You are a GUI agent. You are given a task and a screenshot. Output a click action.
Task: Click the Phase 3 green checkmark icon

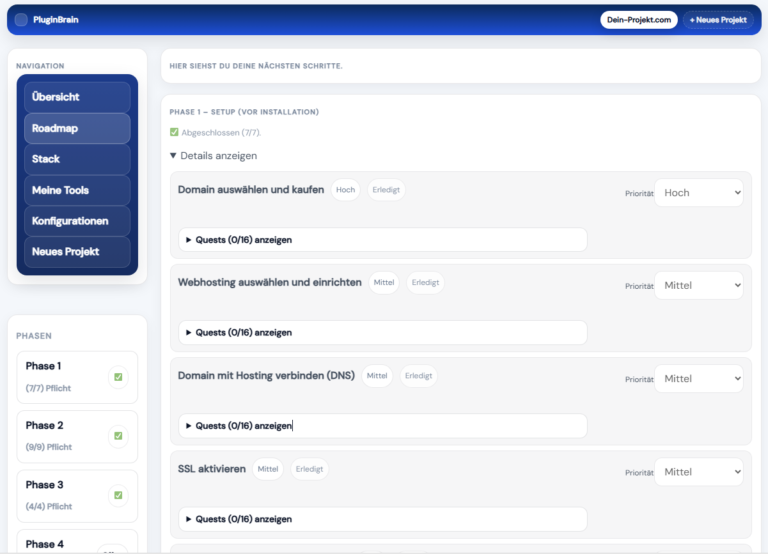point(118,495)
